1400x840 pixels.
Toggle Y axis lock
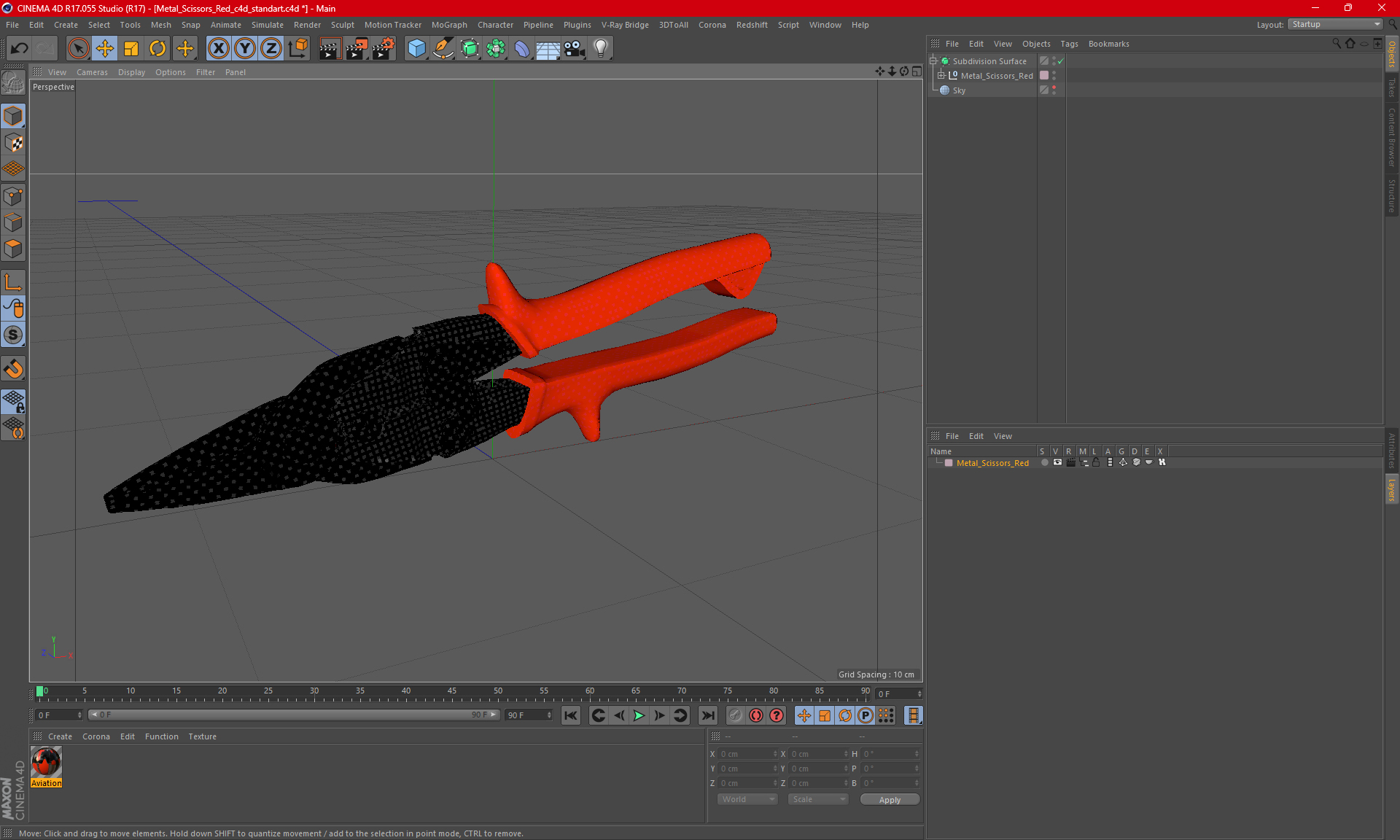(x=245, y=49)
